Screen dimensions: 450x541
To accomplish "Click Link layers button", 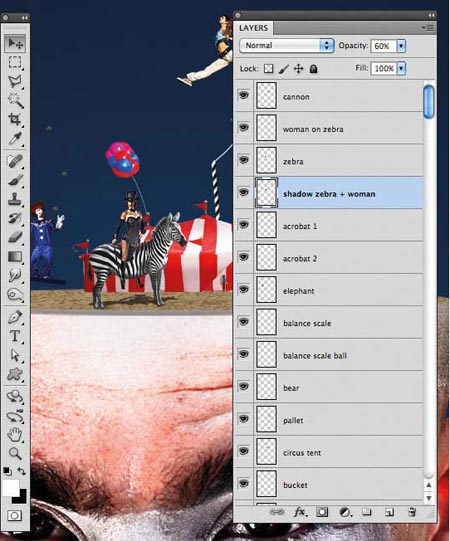I will tap(277, 512).
